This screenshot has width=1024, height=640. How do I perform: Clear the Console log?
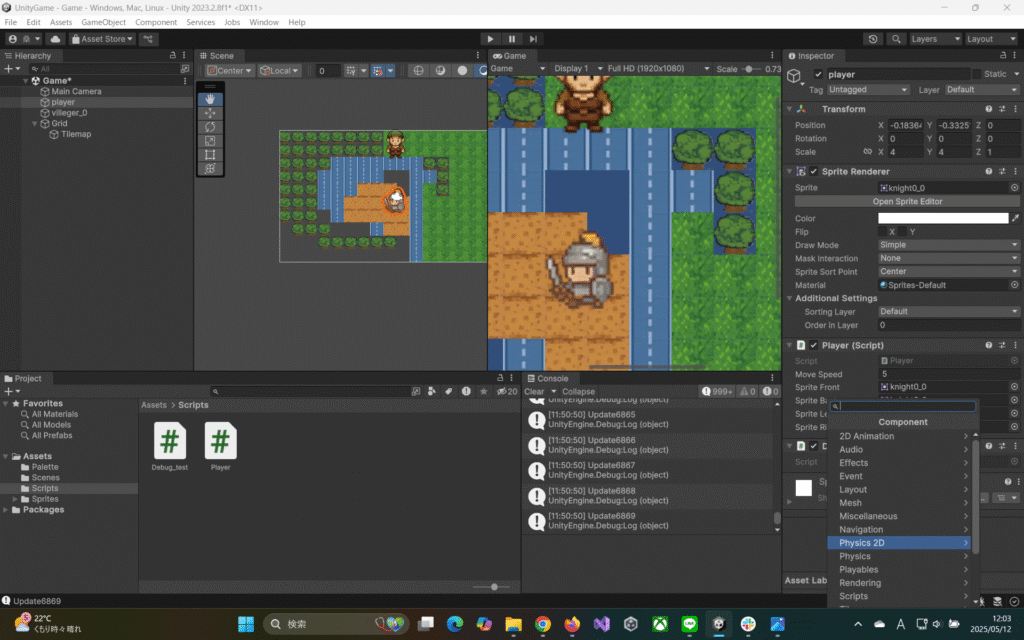pos(534,392)
